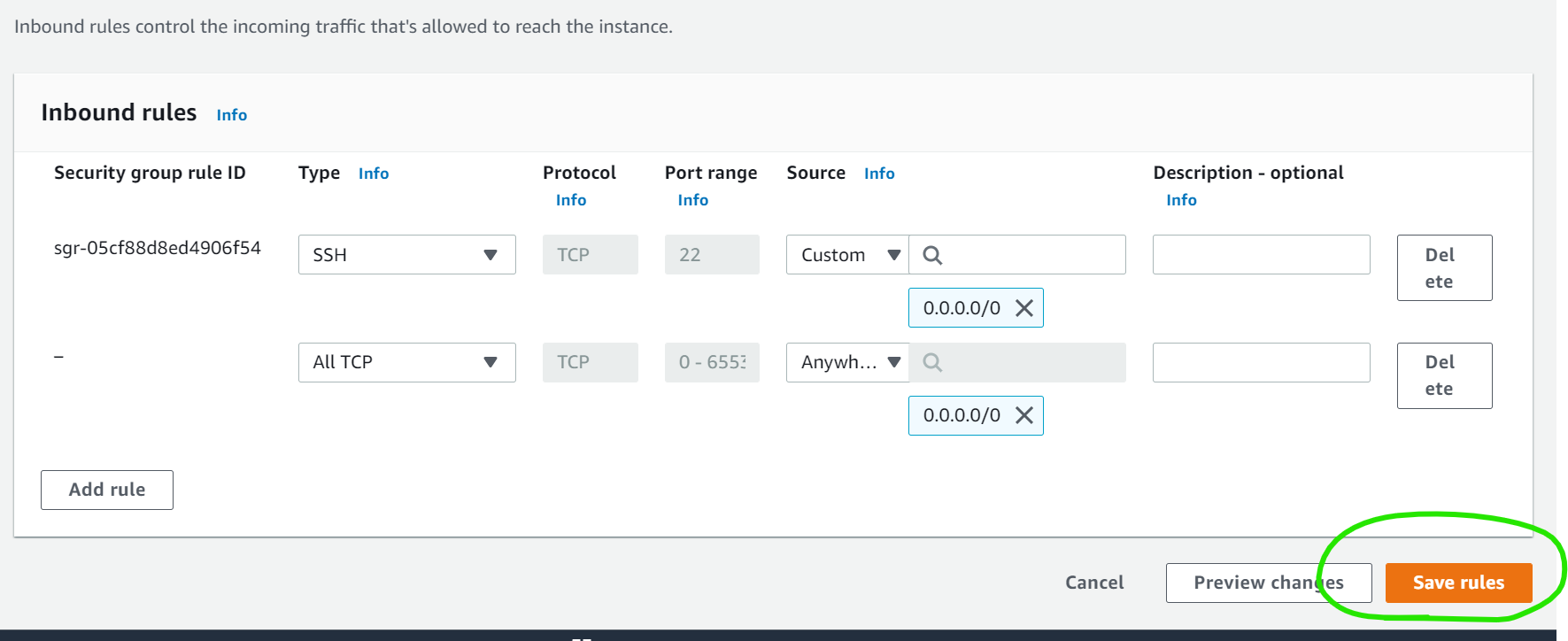1568x641 pixels.
Task: Open Info link beside Inbound rules heading
Action: (232, 115)
